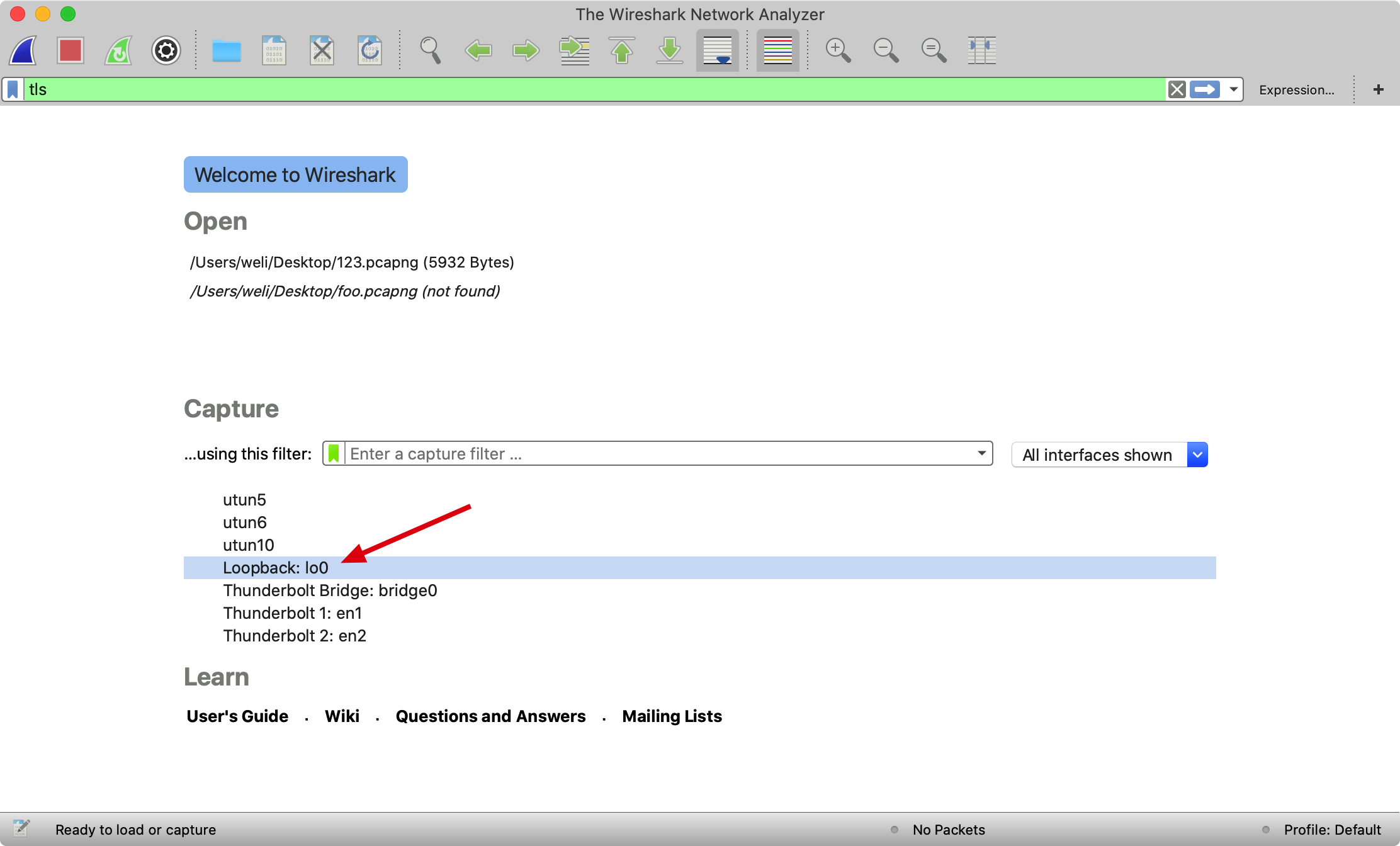
Task: Click the Find packet magnifier icon
Action: click(x=431, y=50)
